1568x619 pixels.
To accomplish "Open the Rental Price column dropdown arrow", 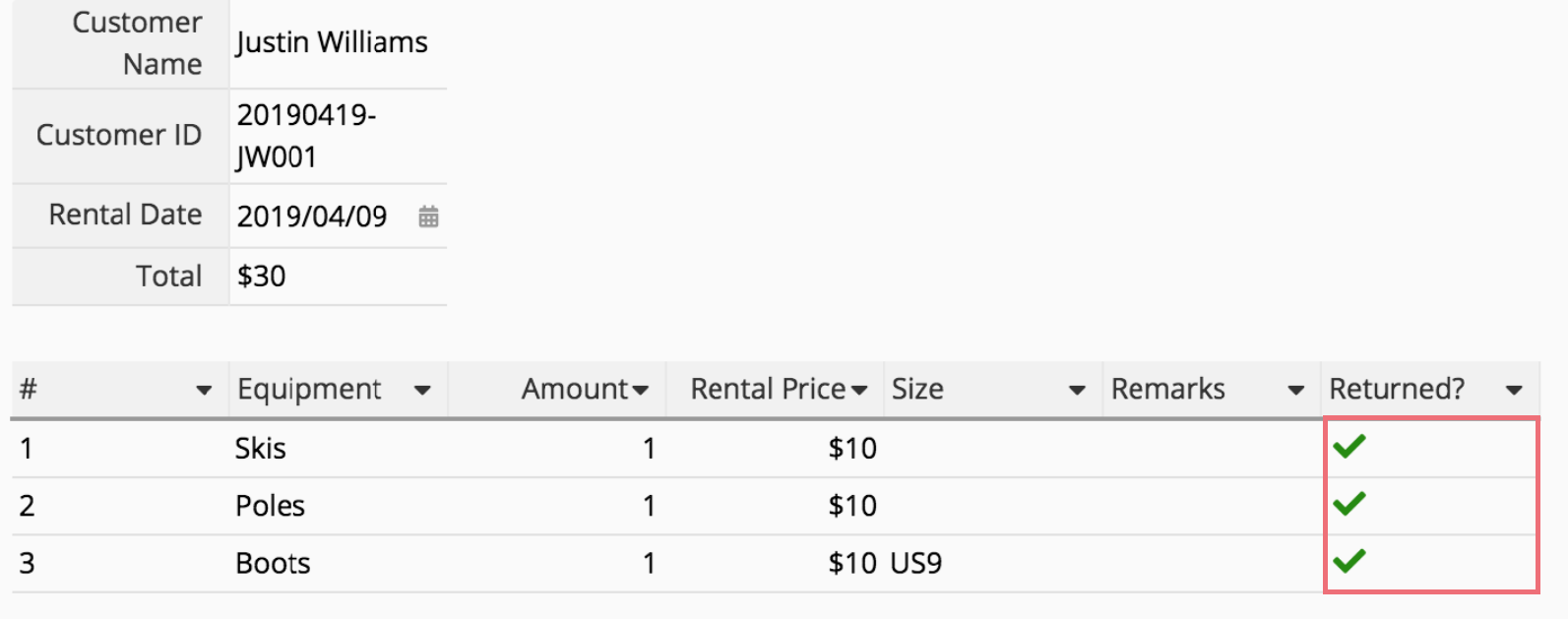I will (x=859, y=391).
